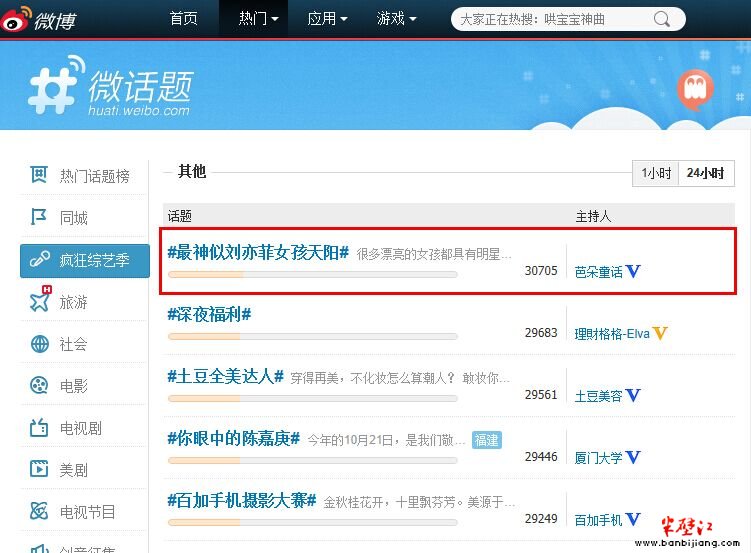Click the 电影 film reel icon
Viewport: 751px width, 553px height.
(x=39, y=385)
